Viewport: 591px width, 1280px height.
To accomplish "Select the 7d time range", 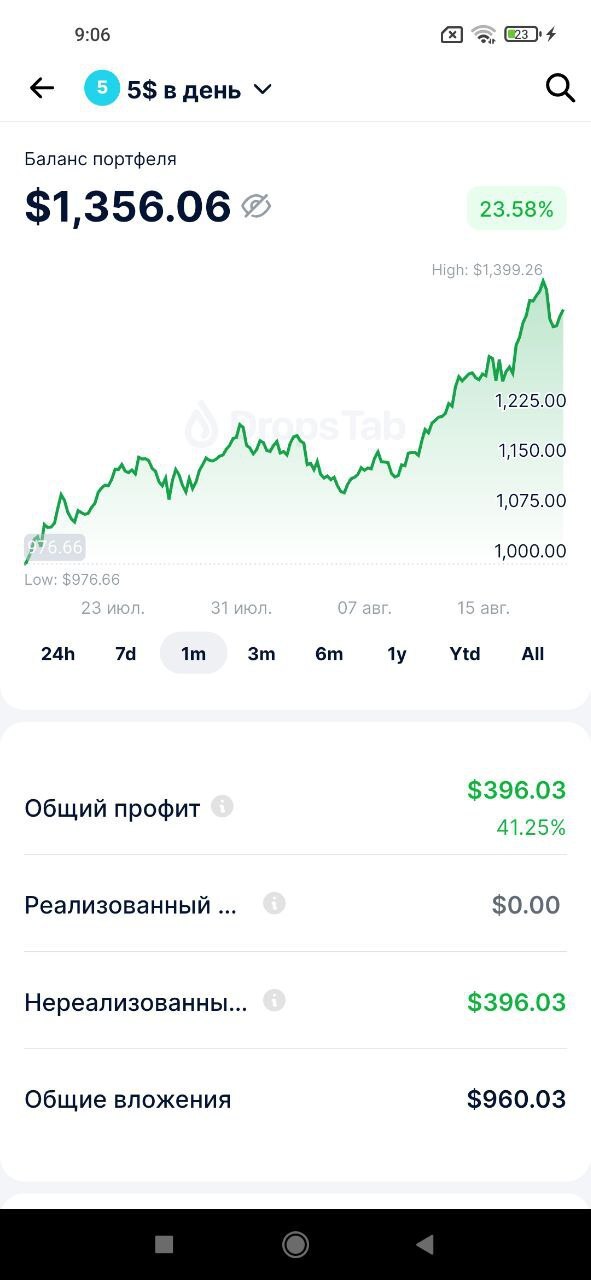I will point(125,653).
